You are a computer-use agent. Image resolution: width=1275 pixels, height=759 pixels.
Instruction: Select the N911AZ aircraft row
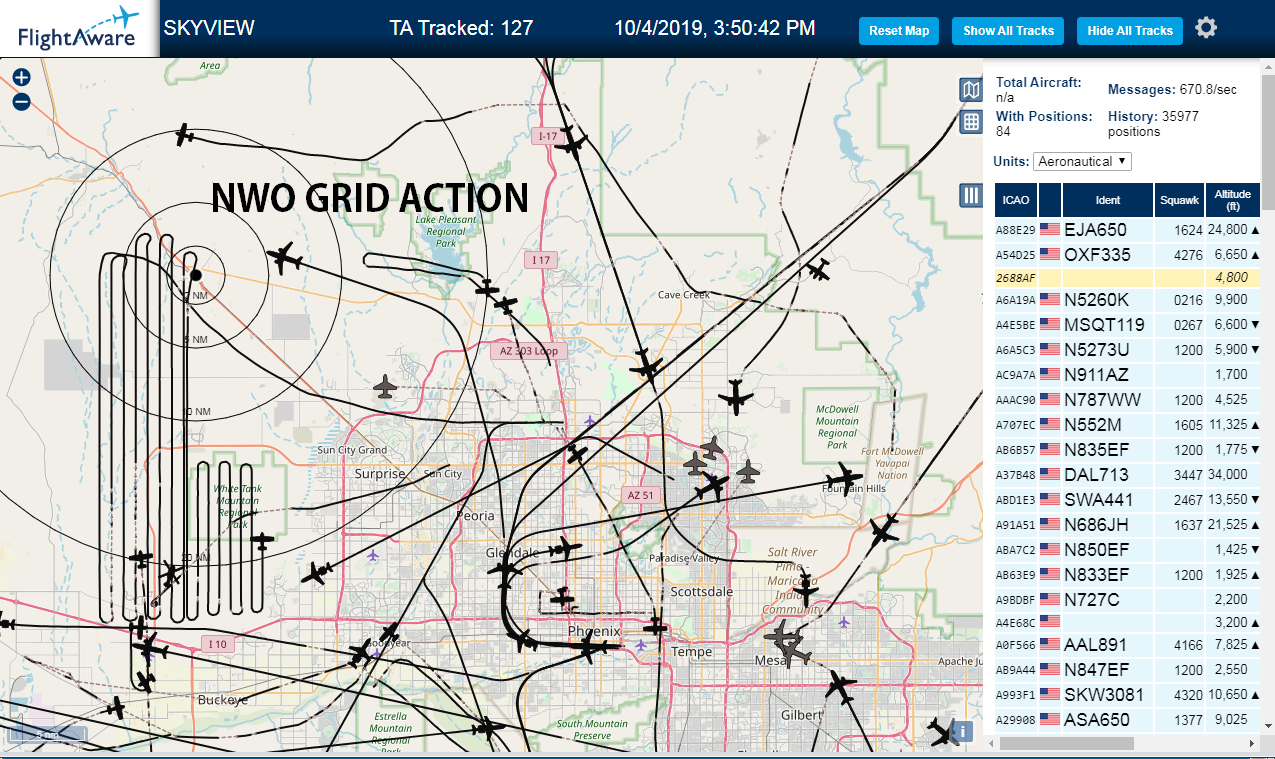(x=1128, y=374)
